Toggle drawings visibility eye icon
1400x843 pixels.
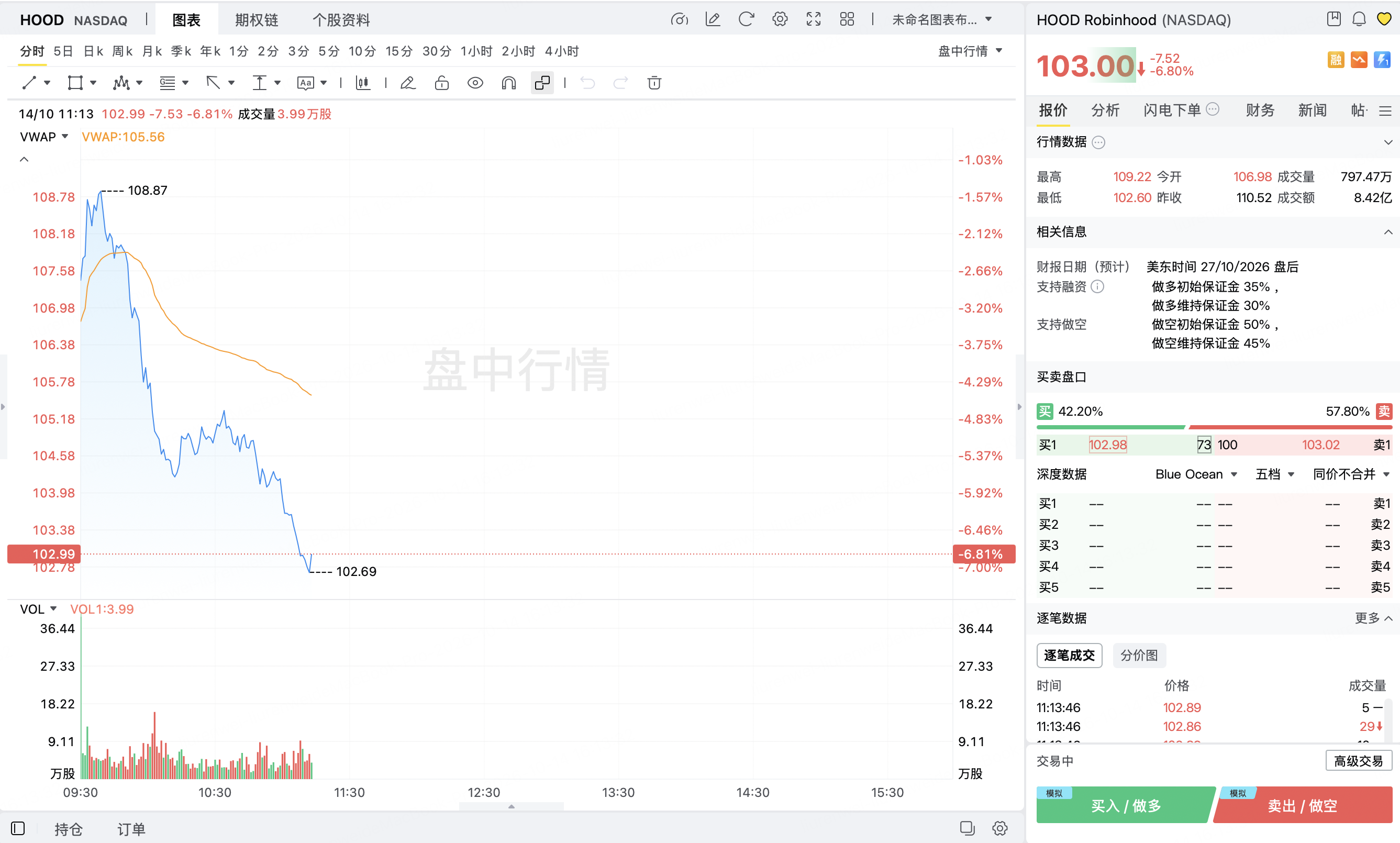click(475, 83)
